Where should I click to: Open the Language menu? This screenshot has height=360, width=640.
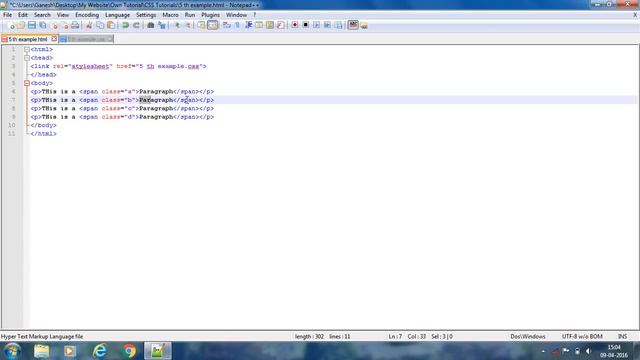pos(117,15)
